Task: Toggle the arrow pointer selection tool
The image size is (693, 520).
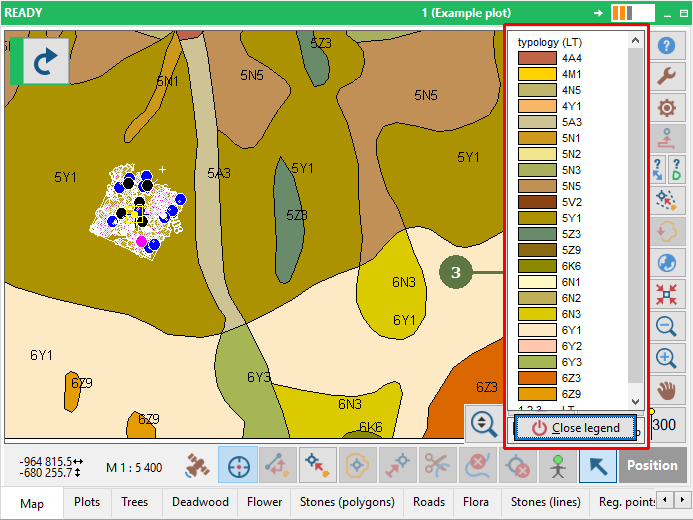Action: (597, 465)
